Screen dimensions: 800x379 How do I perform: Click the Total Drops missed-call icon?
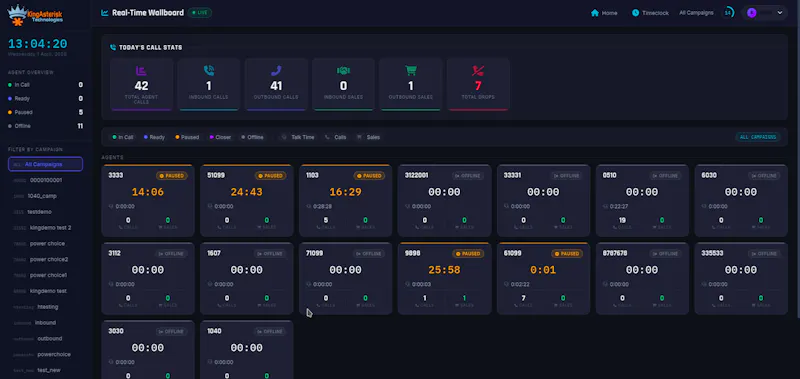pyautogui.click(x=478, y=71)
